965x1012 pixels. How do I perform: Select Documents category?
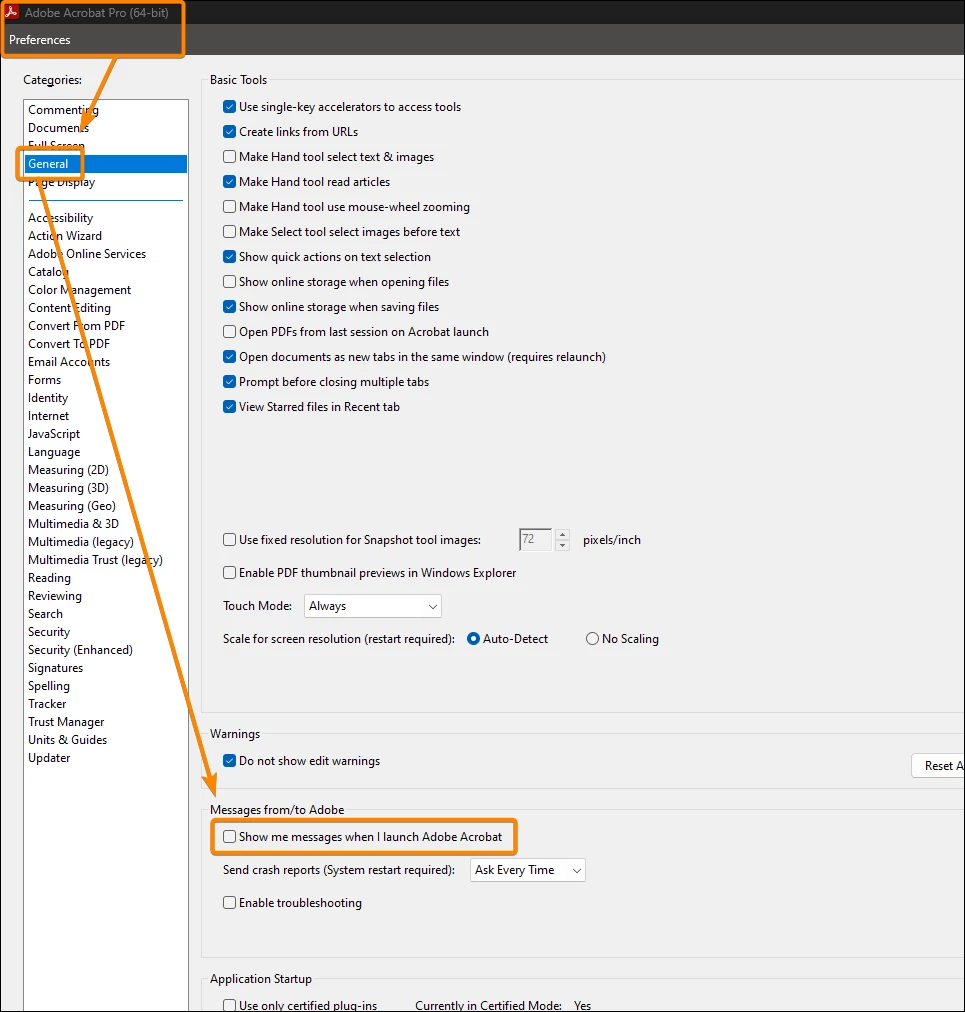58,128
